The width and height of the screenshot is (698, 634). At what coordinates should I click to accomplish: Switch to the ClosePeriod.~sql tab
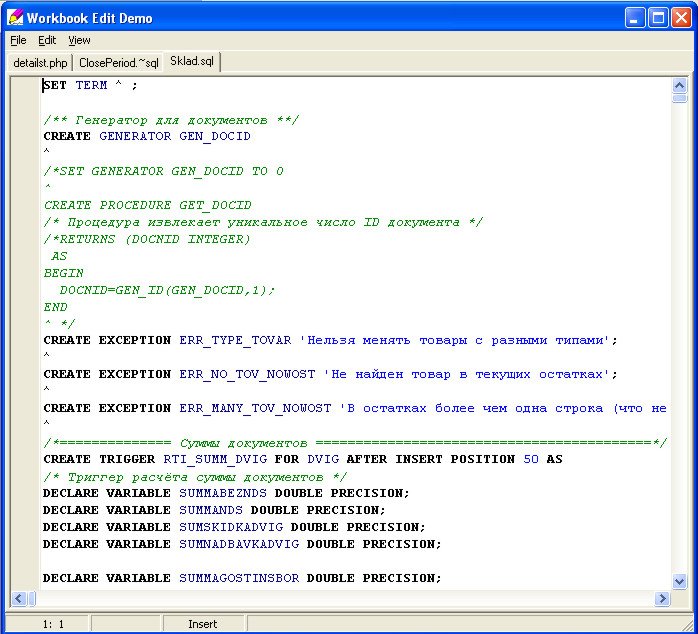click(118, 63)
